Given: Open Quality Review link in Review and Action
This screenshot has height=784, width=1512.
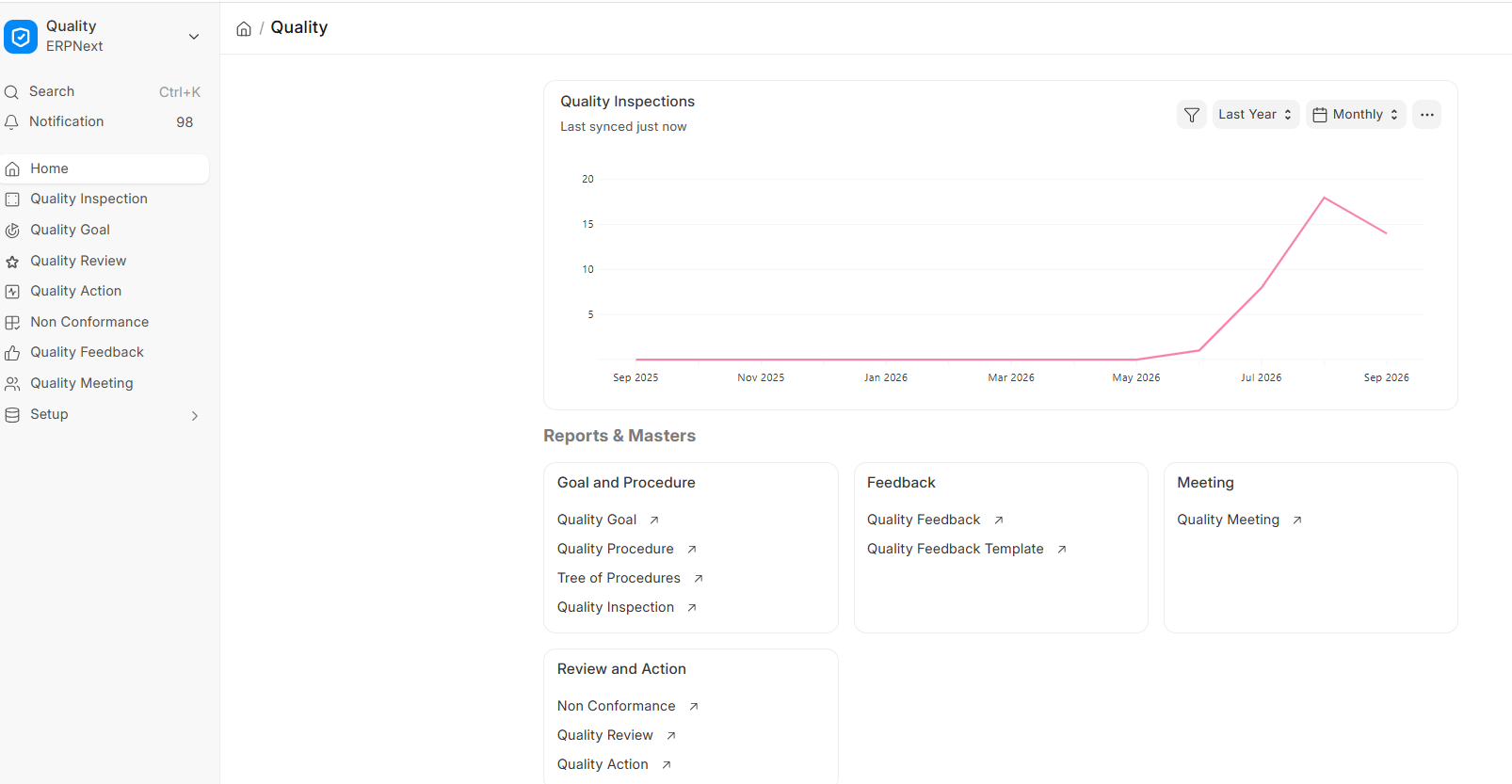Looking at the screenshot, I should point(605,735).
